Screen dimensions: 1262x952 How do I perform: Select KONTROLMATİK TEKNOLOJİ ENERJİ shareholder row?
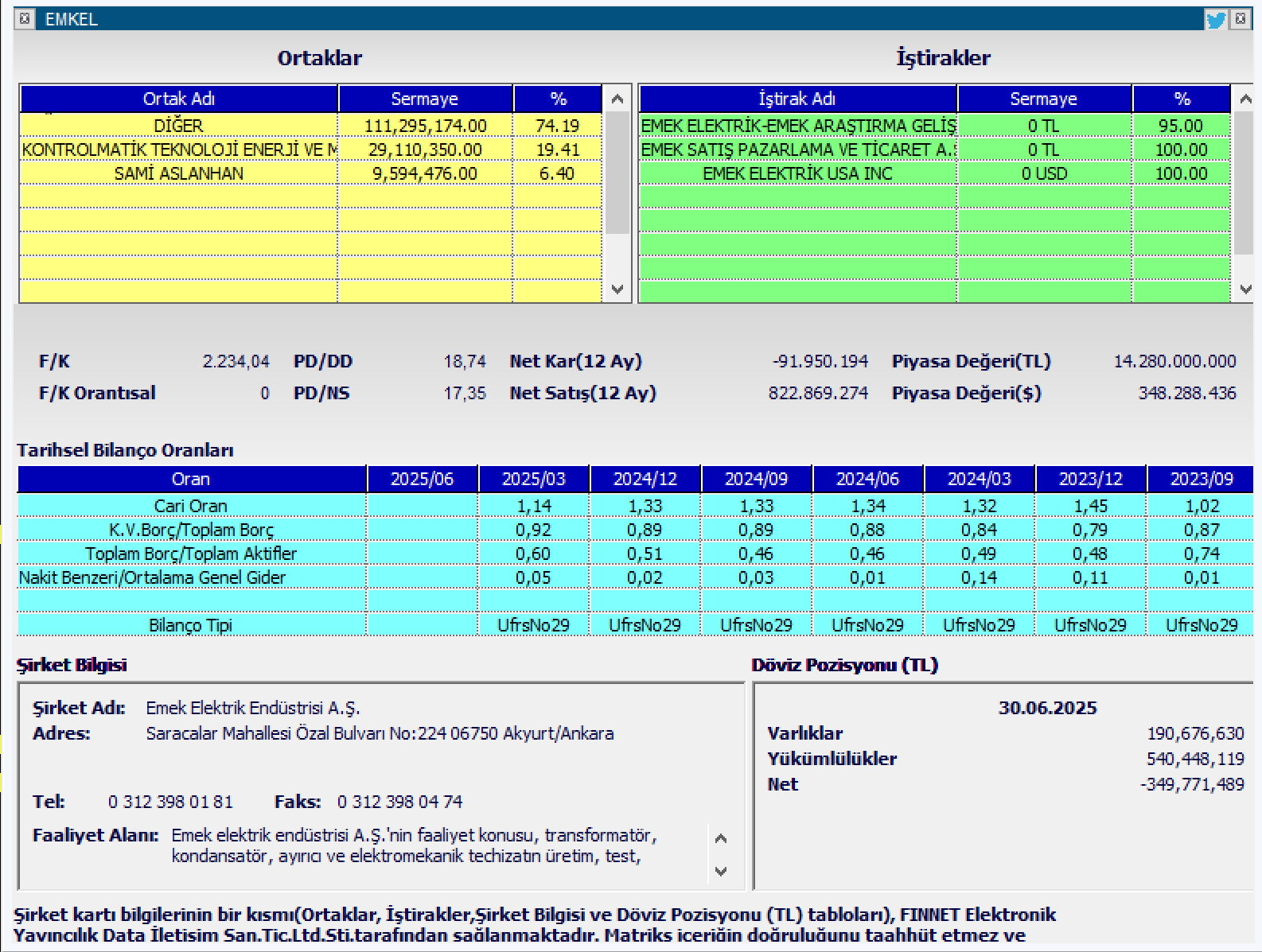tap(310, 150)
